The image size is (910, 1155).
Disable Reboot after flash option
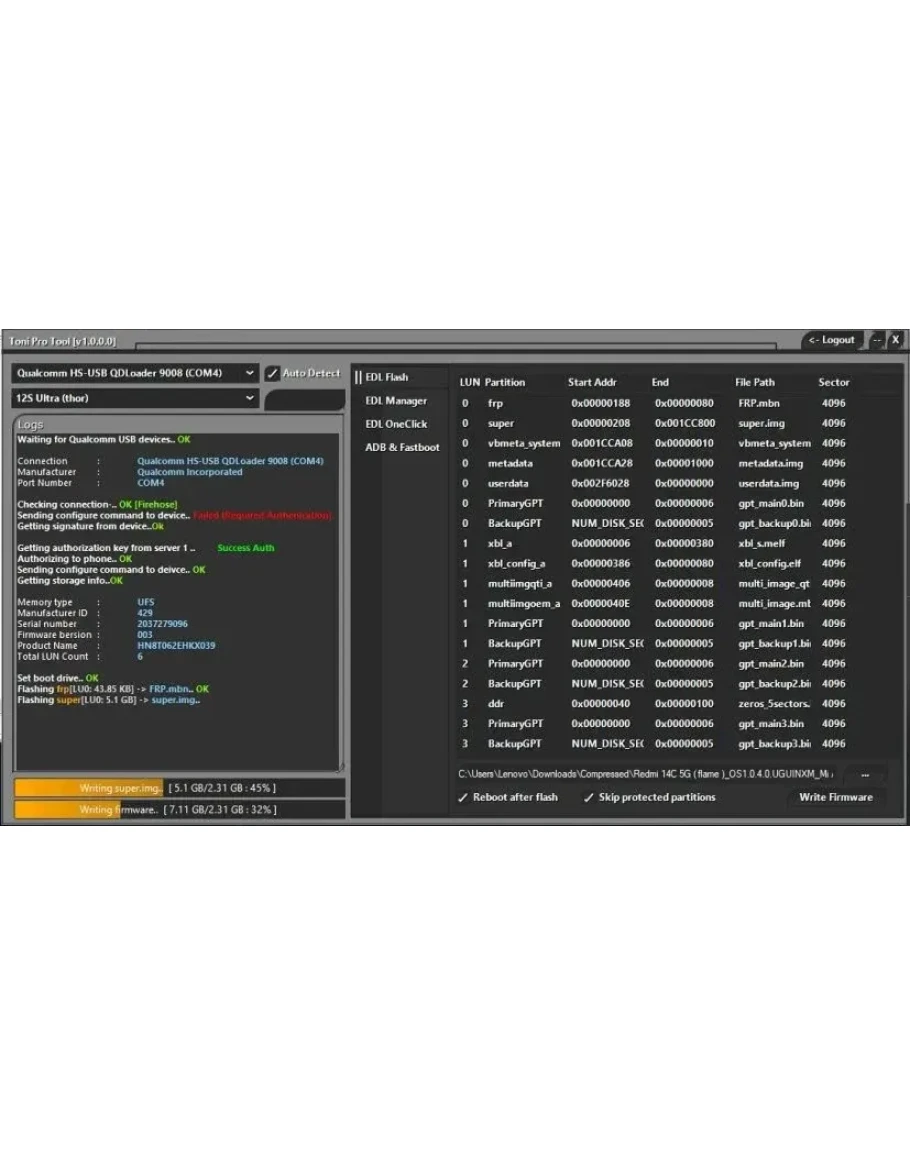pyautogui.click(x=464, y=798)
